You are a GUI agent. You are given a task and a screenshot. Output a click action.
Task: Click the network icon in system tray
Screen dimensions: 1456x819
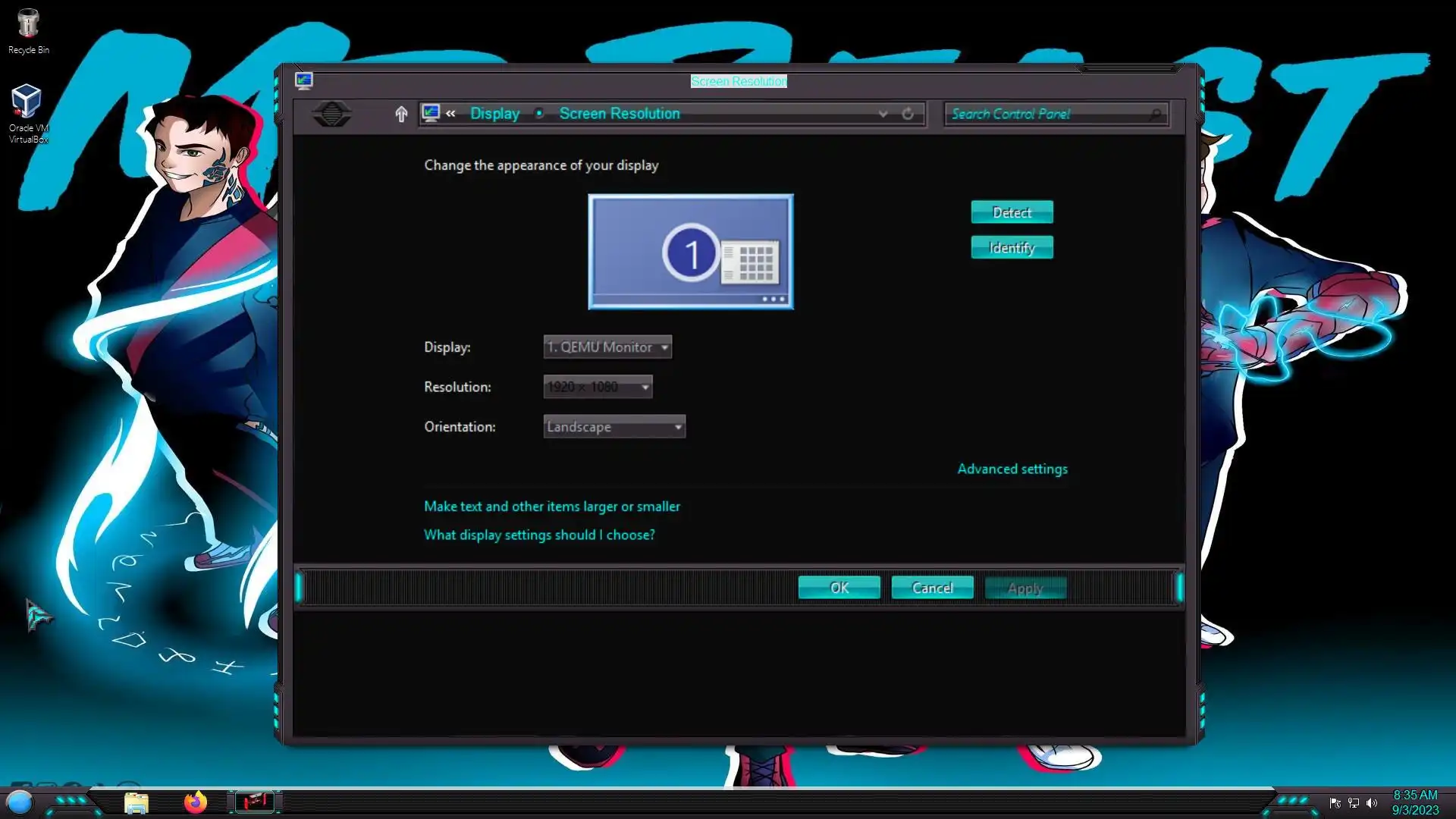click(x=1354, y=803)
